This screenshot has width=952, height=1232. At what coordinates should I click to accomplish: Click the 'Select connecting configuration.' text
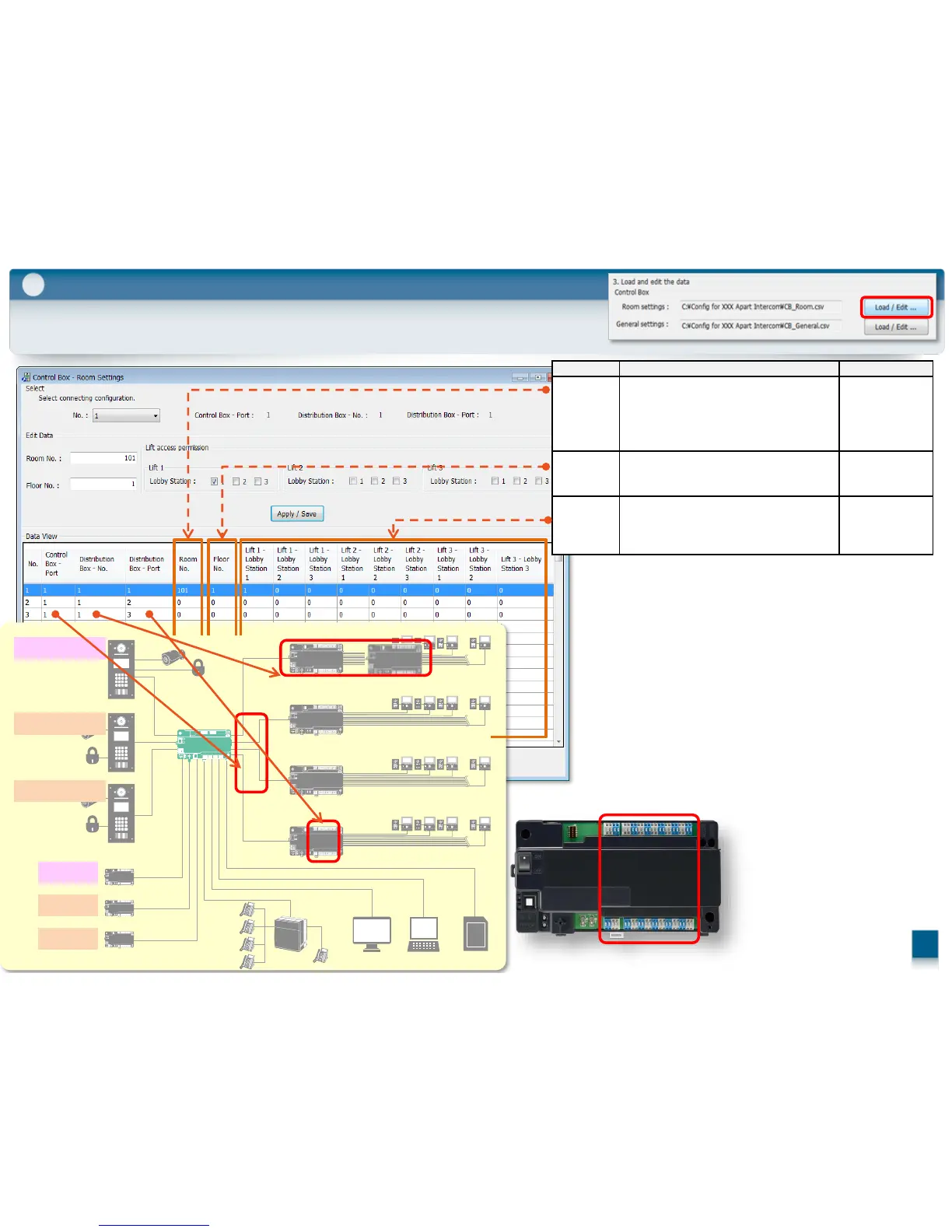click(x=87, y=398)
